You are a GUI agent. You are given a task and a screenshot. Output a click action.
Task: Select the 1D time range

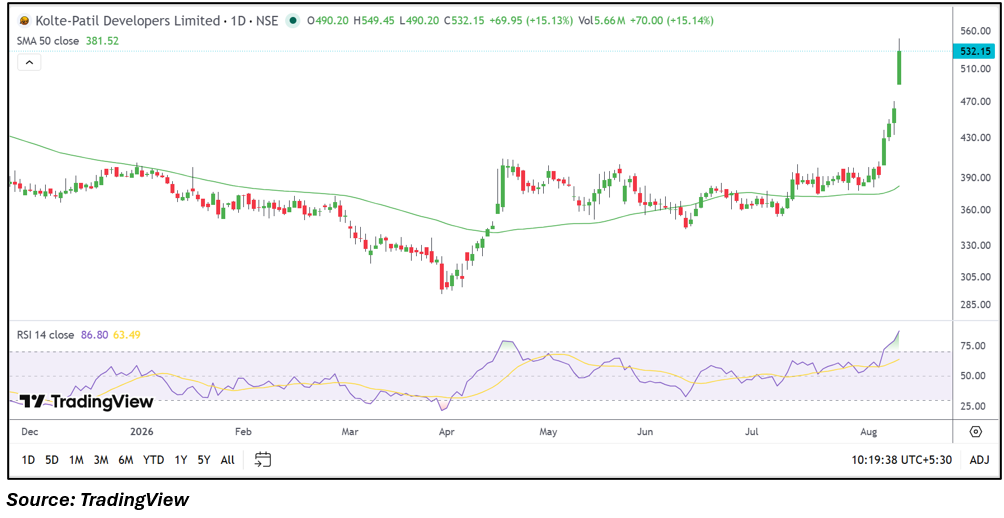point(28,460)
